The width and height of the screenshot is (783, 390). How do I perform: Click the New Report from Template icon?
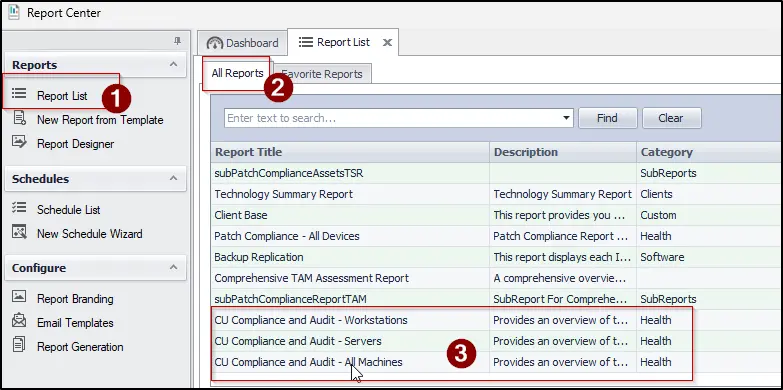[19, 118]
